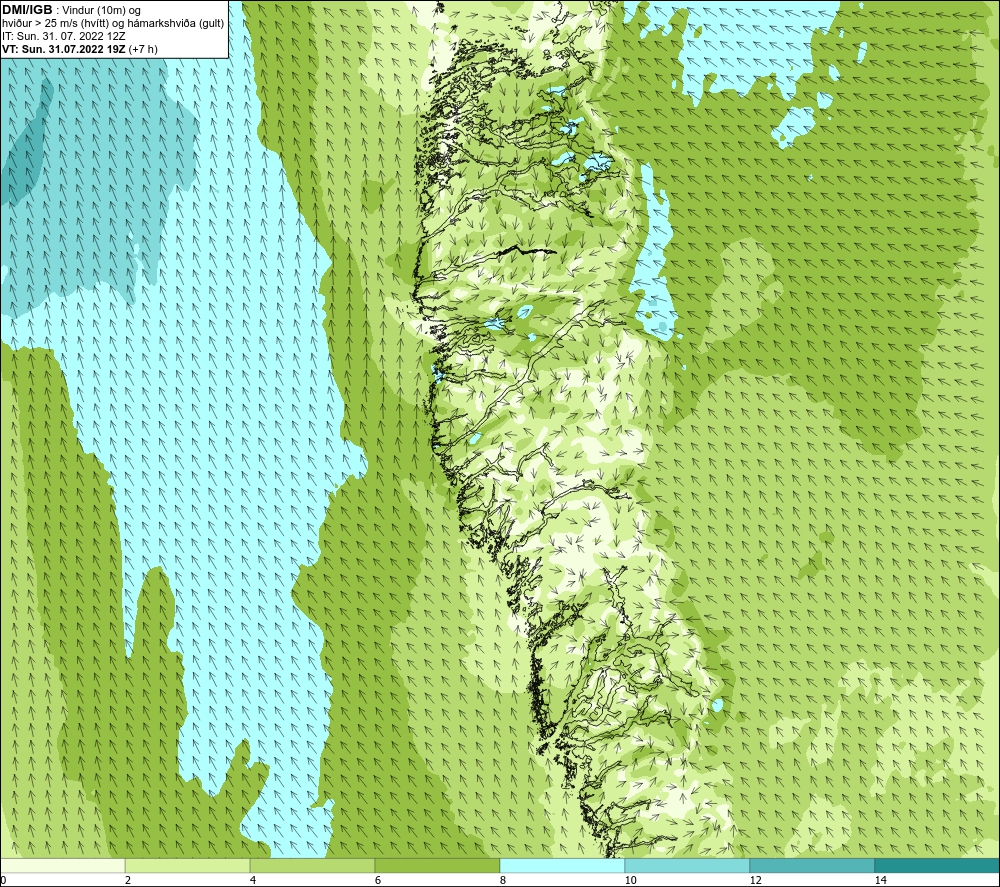
Task: Click the '0' label on the color scale
Action: [x=3, y=880]
